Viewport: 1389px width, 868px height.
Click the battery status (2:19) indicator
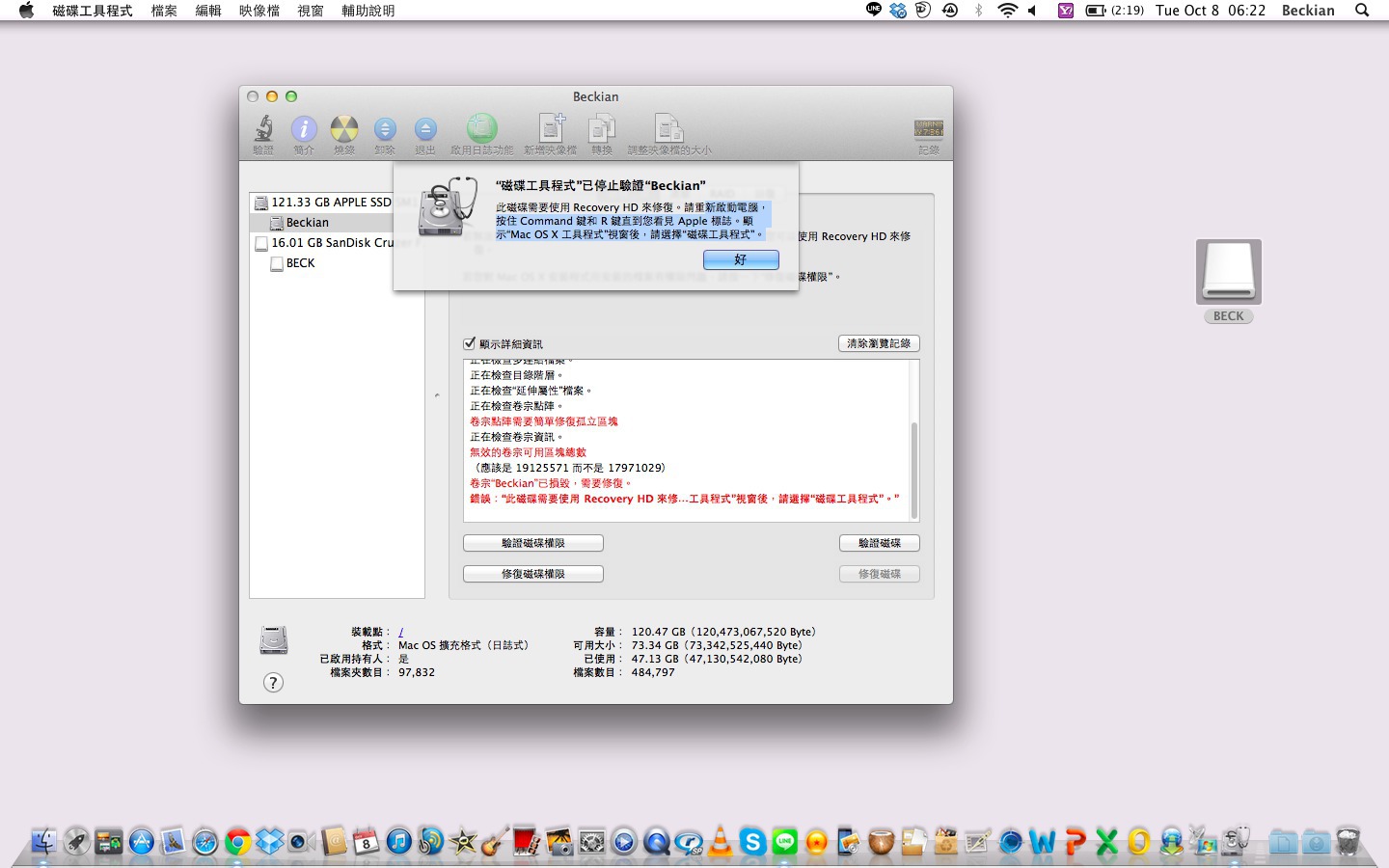pyautogui.click(x=1114, y=11)
